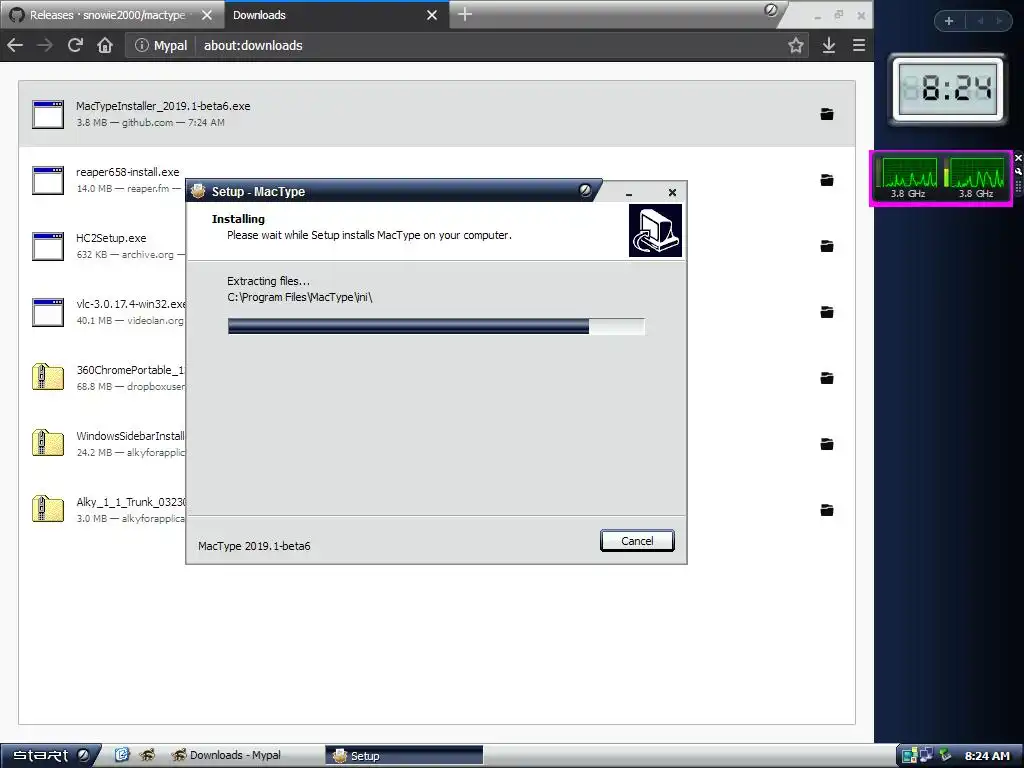Go forward in the Mypal browser

tap(45, 45)
